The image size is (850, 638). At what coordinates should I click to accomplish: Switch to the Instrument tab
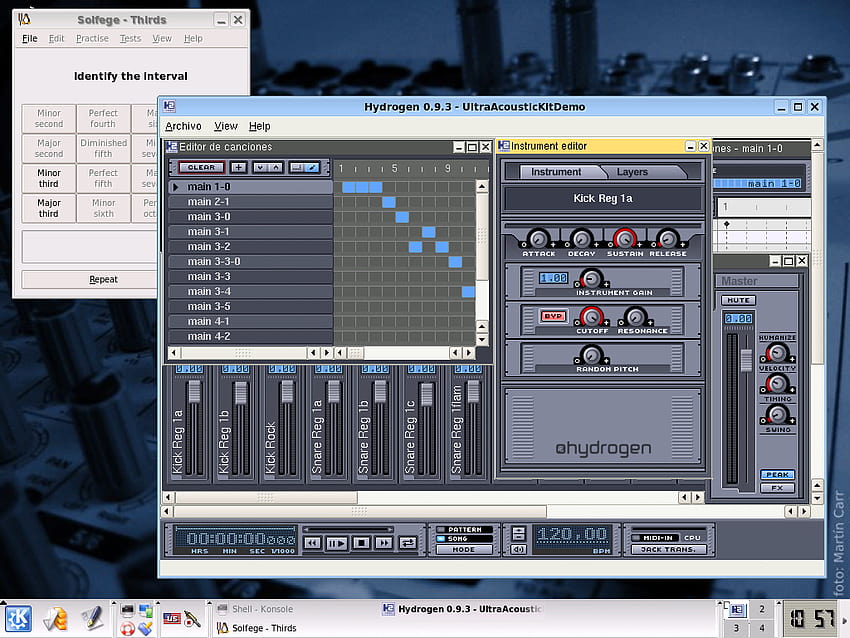[556, 172]
